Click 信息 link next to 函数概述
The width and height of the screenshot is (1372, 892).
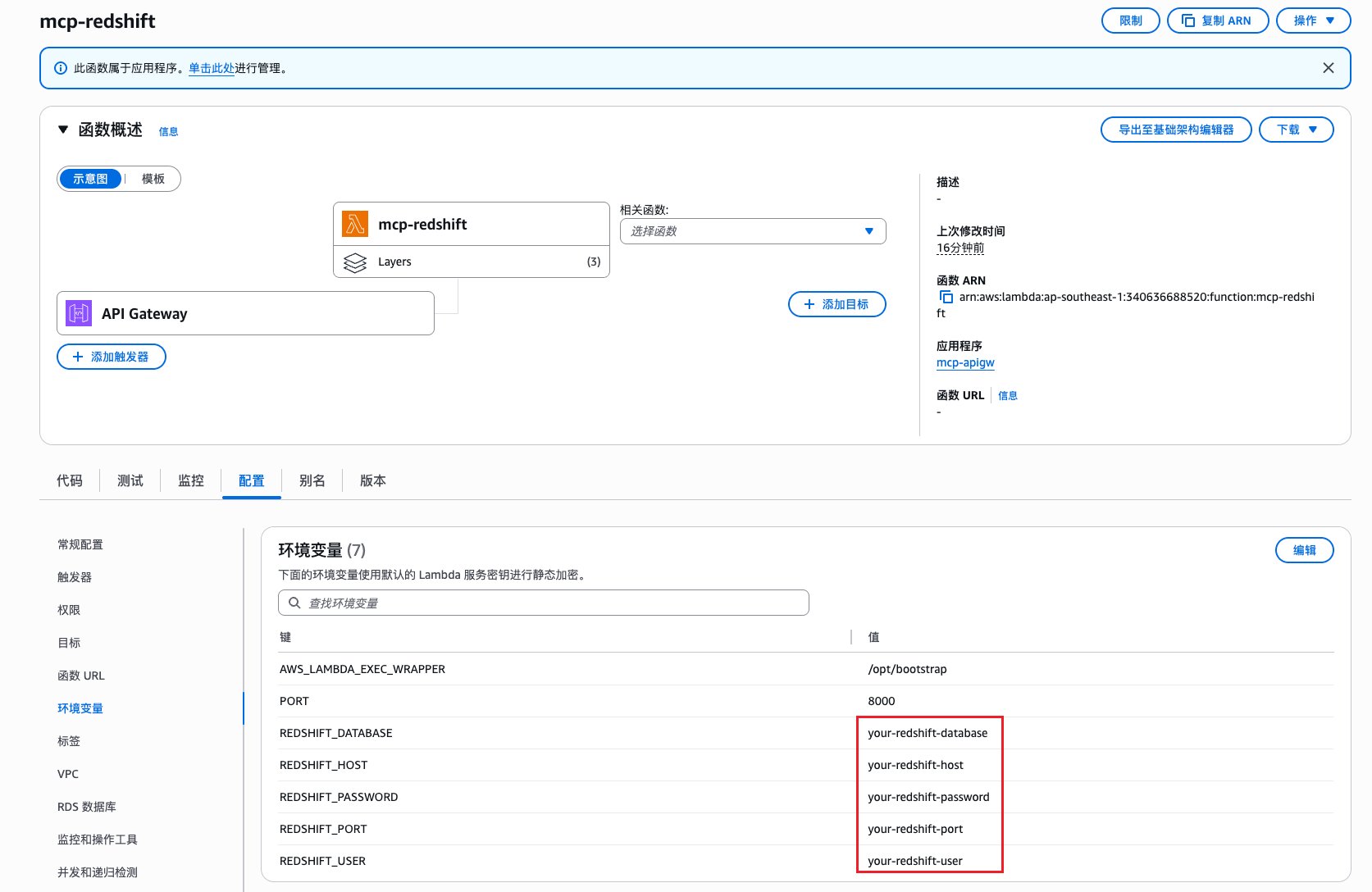click(168, 131)
